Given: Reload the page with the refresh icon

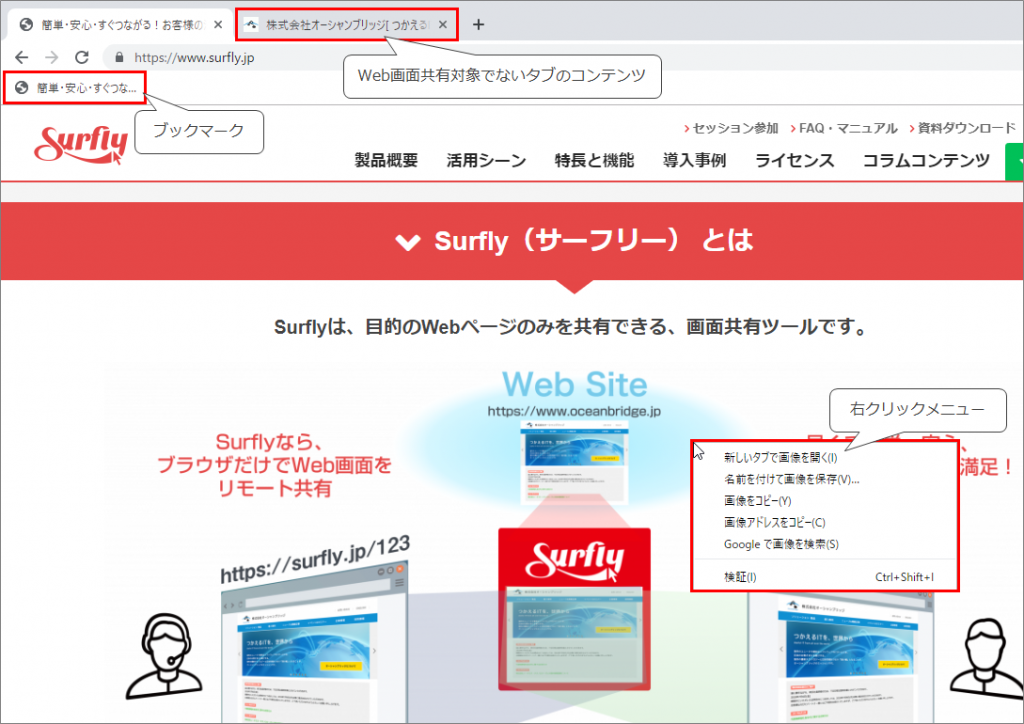Looking at the screenshot, I should click(x=83, y=58).
